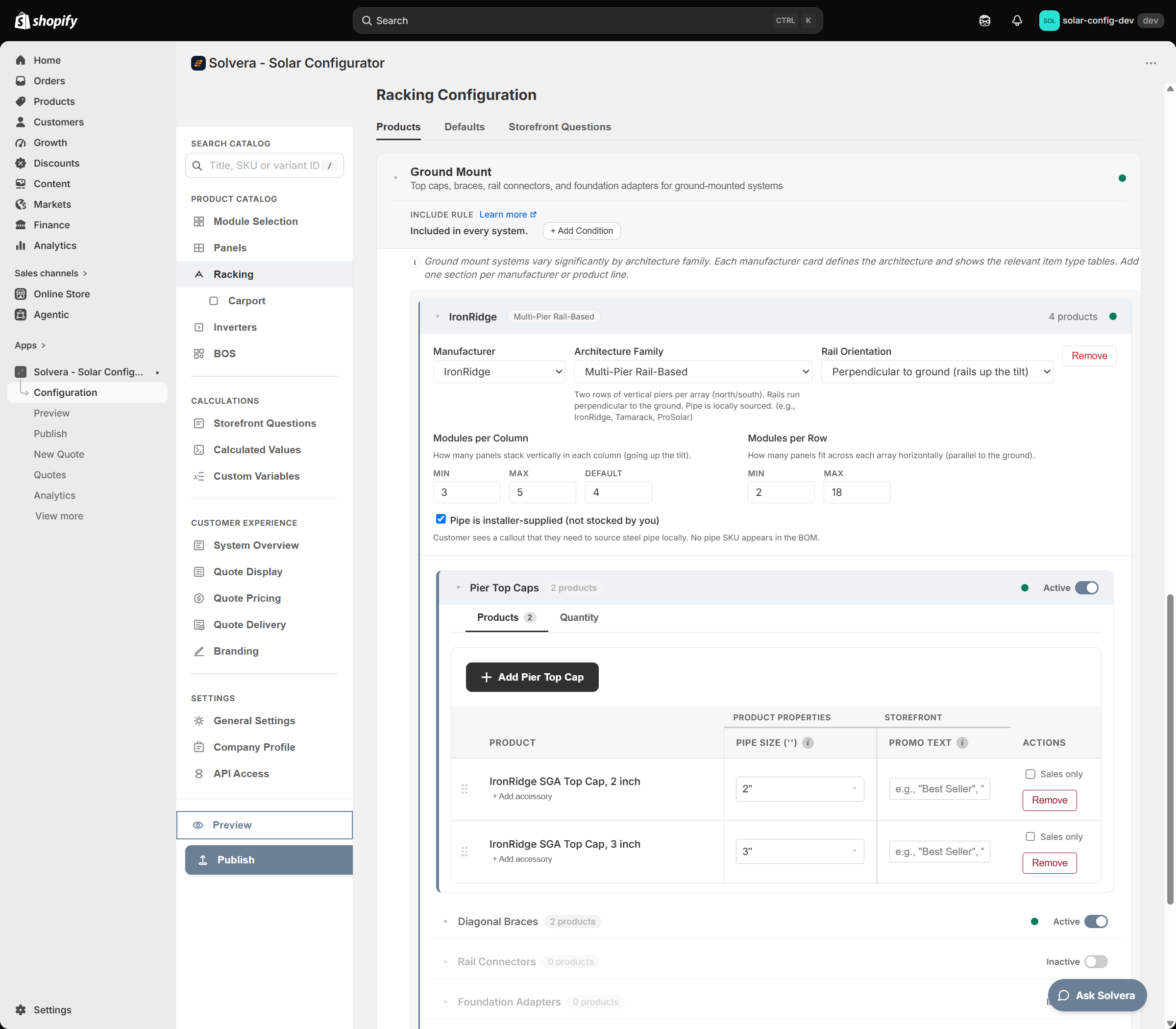The height and width of the screenshot is (1029, 1176).
Task: Click the Modules per Column MAX field
Action: coord(542,492)
